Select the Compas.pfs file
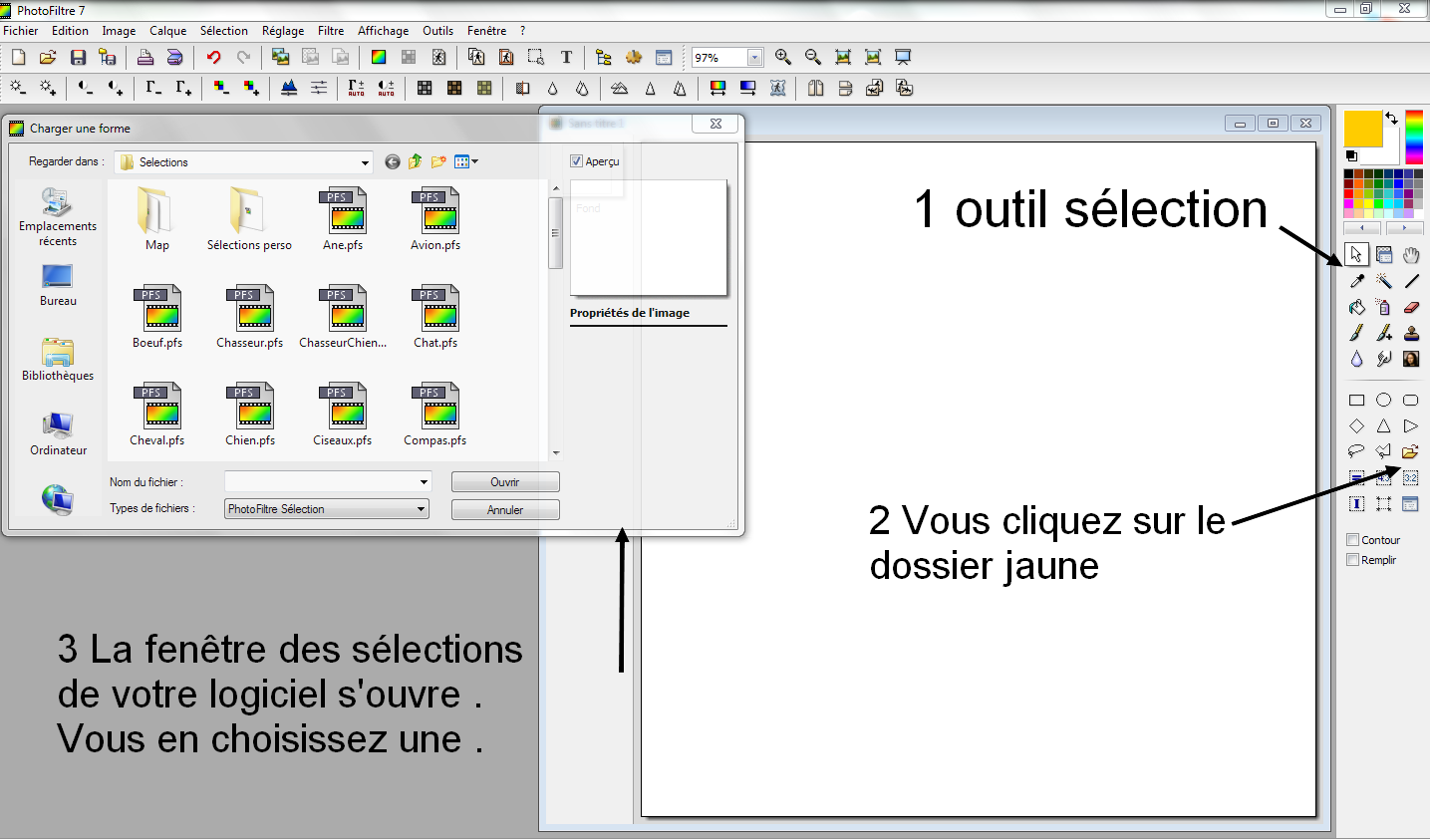 tap(435, 415)
